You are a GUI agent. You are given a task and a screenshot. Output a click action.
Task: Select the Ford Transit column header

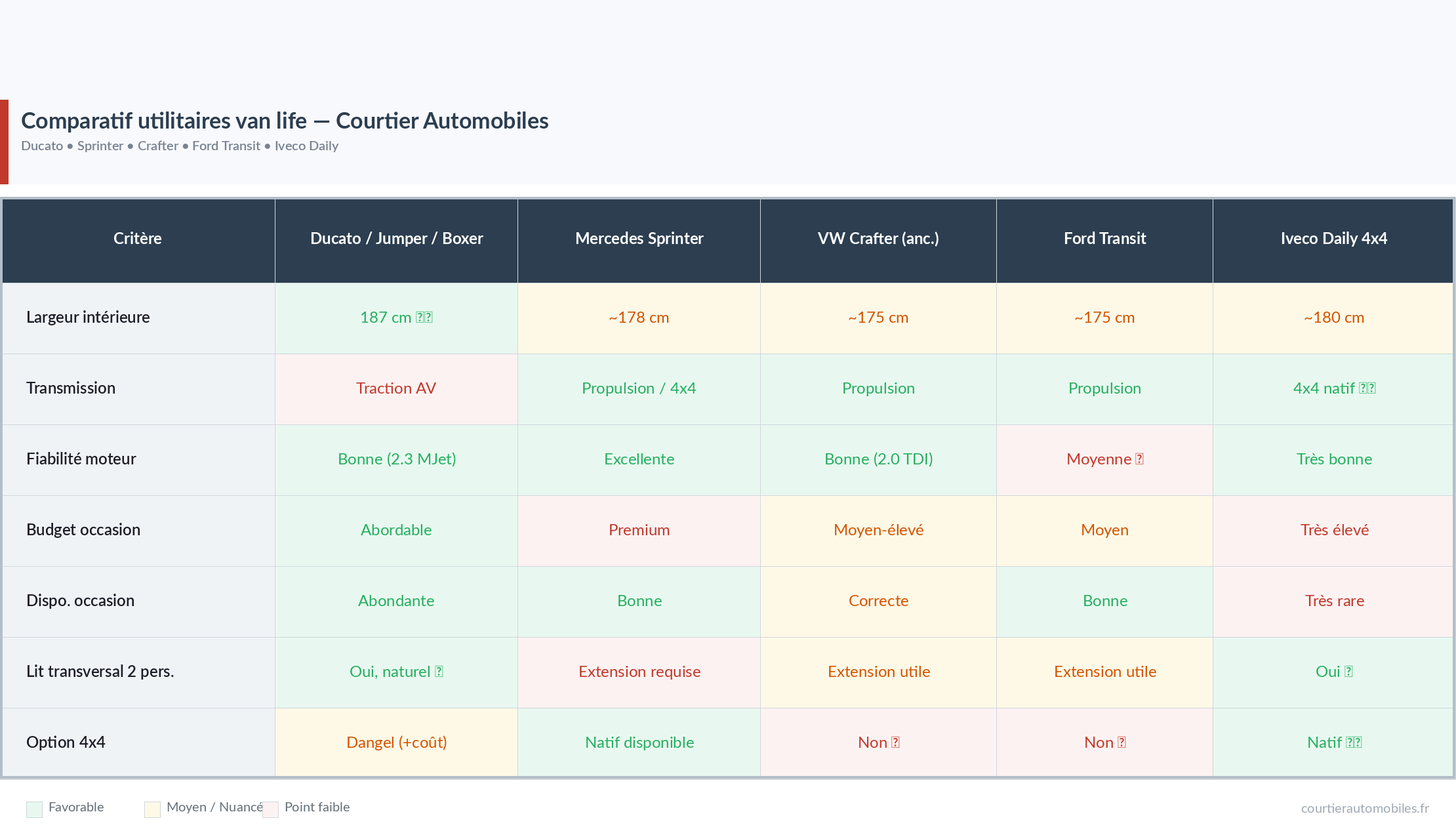tap(1104, 239)
